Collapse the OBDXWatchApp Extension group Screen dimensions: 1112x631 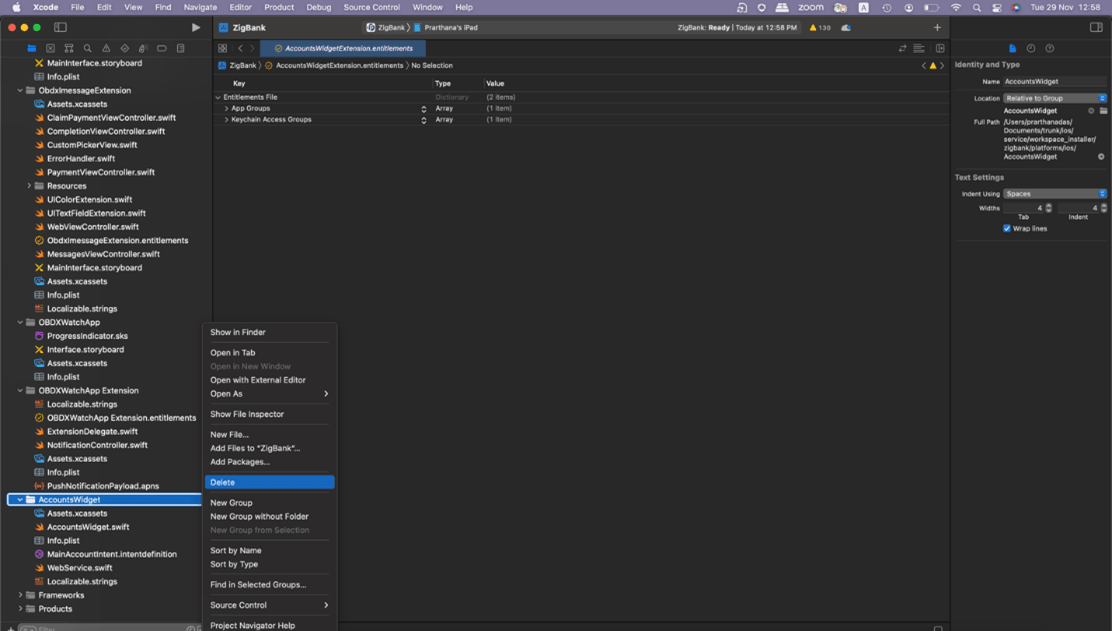pos(20,391)
